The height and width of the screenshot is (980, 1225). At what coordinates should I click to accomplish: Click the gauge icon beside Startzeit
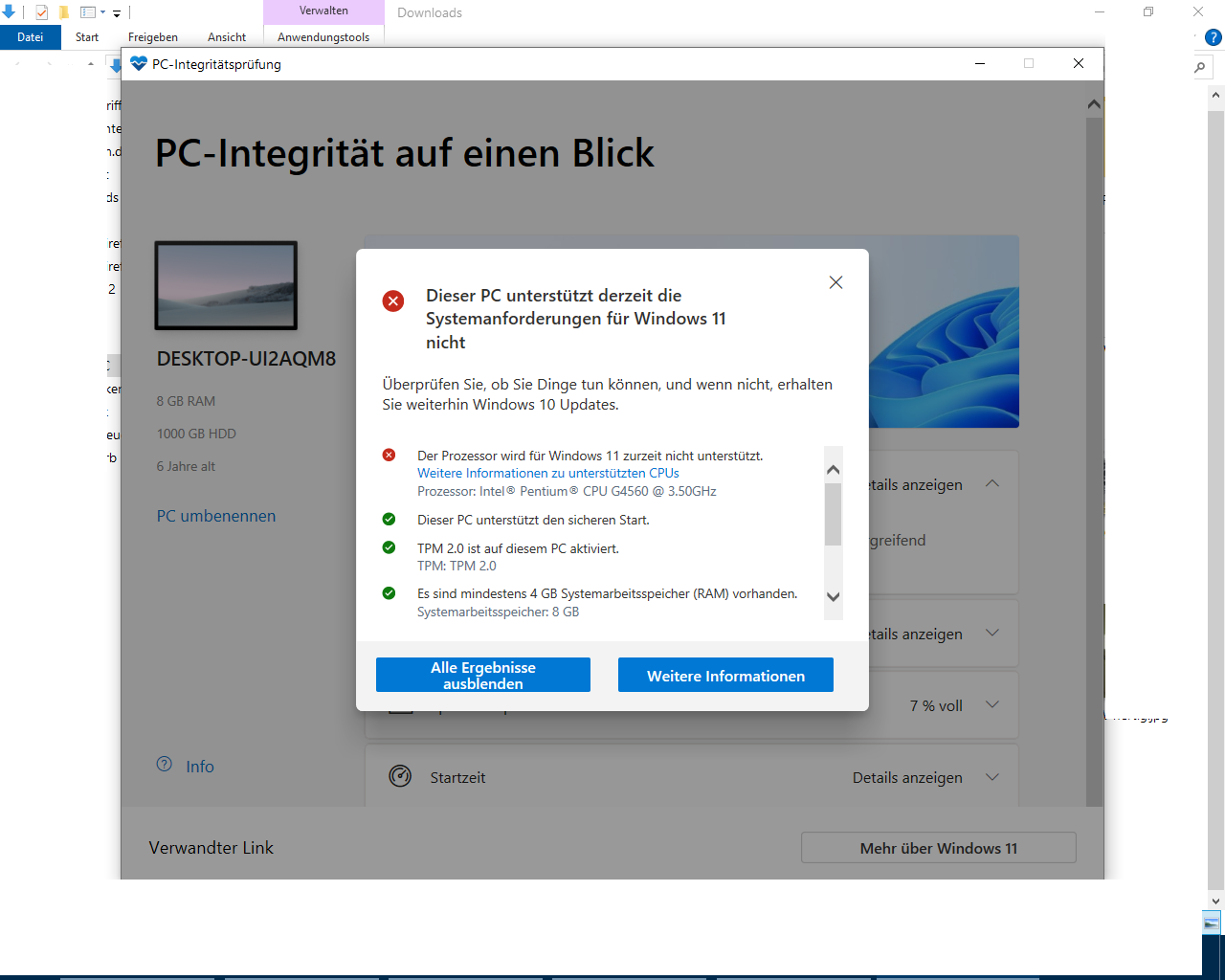coord(400,776)
